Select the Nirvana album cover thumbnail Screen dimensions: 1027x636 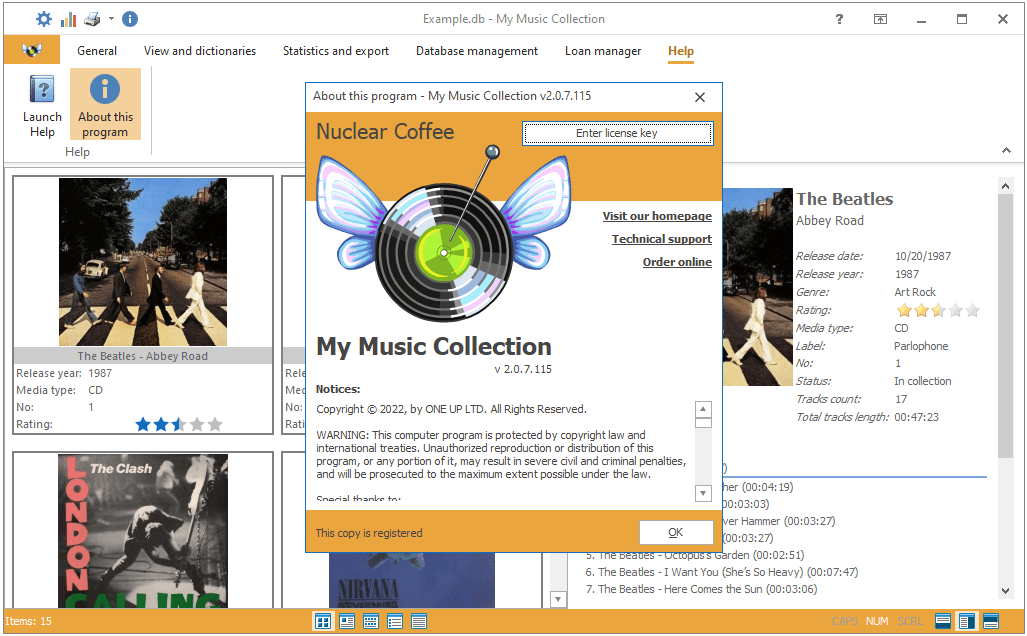pos(412,580)
